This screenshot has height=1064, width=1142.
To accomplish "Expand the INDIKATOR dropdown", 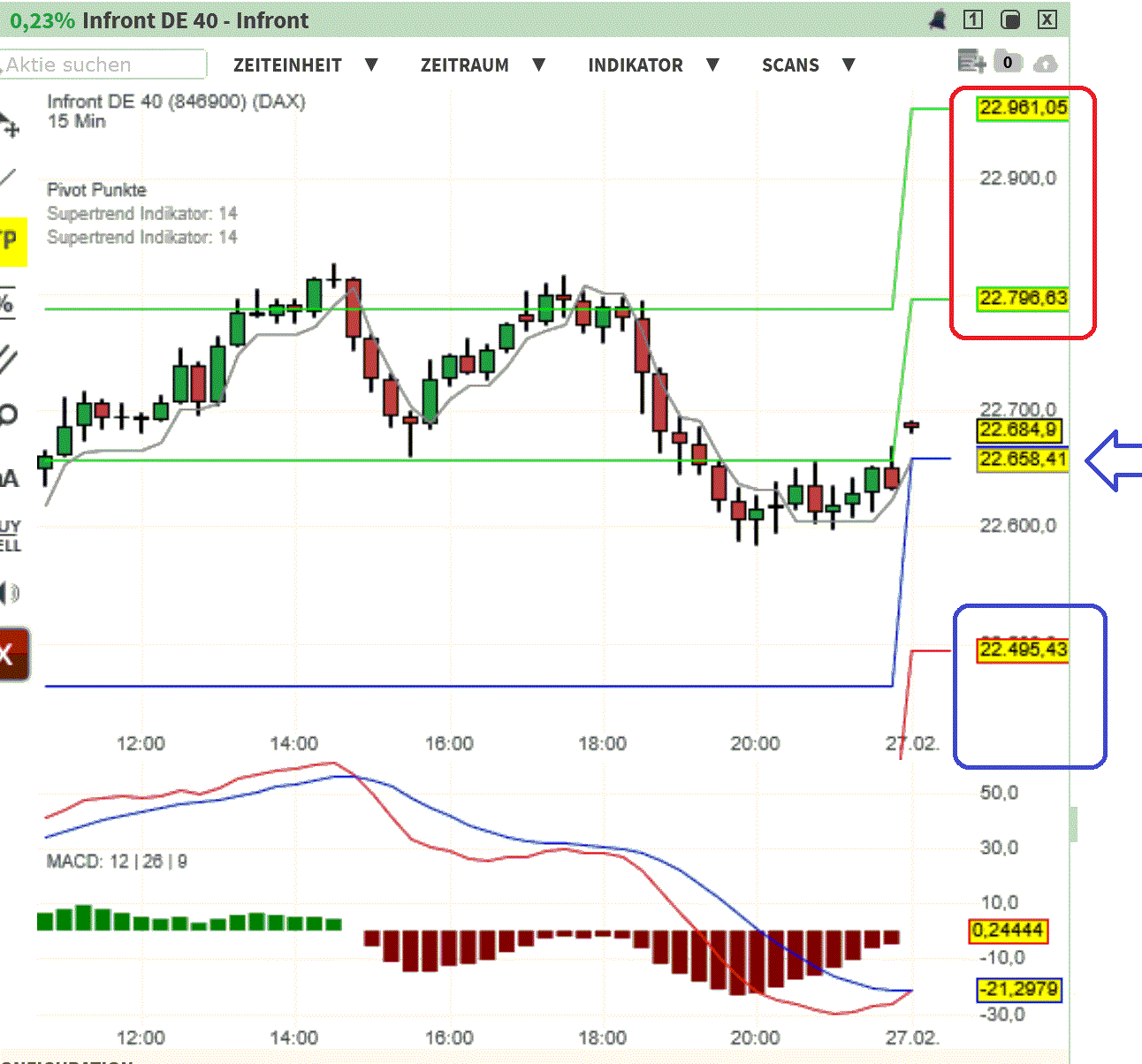I will pyautogui.click(x=653, y=65).
